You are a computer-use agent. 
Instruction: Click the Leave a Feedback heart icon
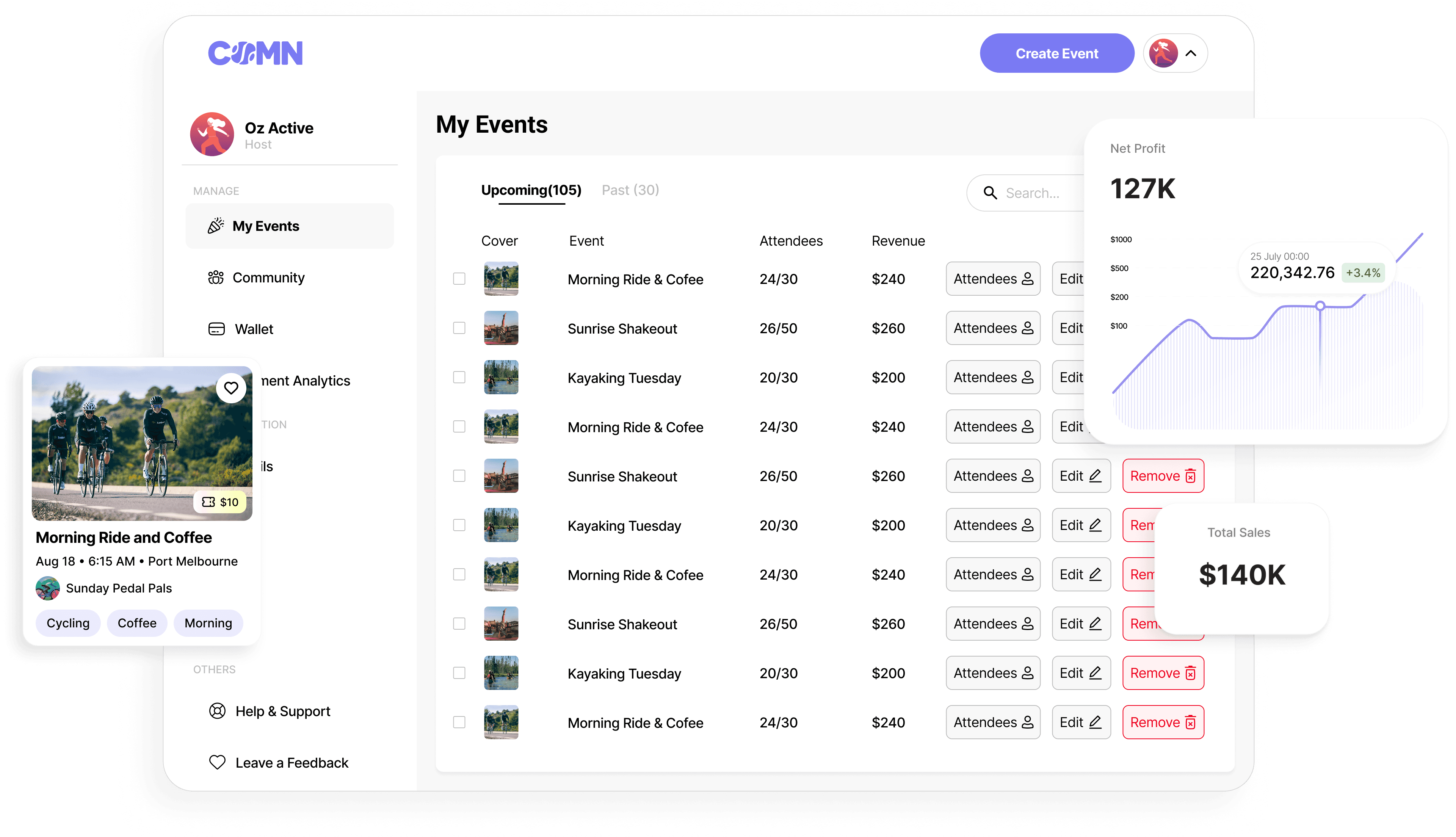pos(217,762)
